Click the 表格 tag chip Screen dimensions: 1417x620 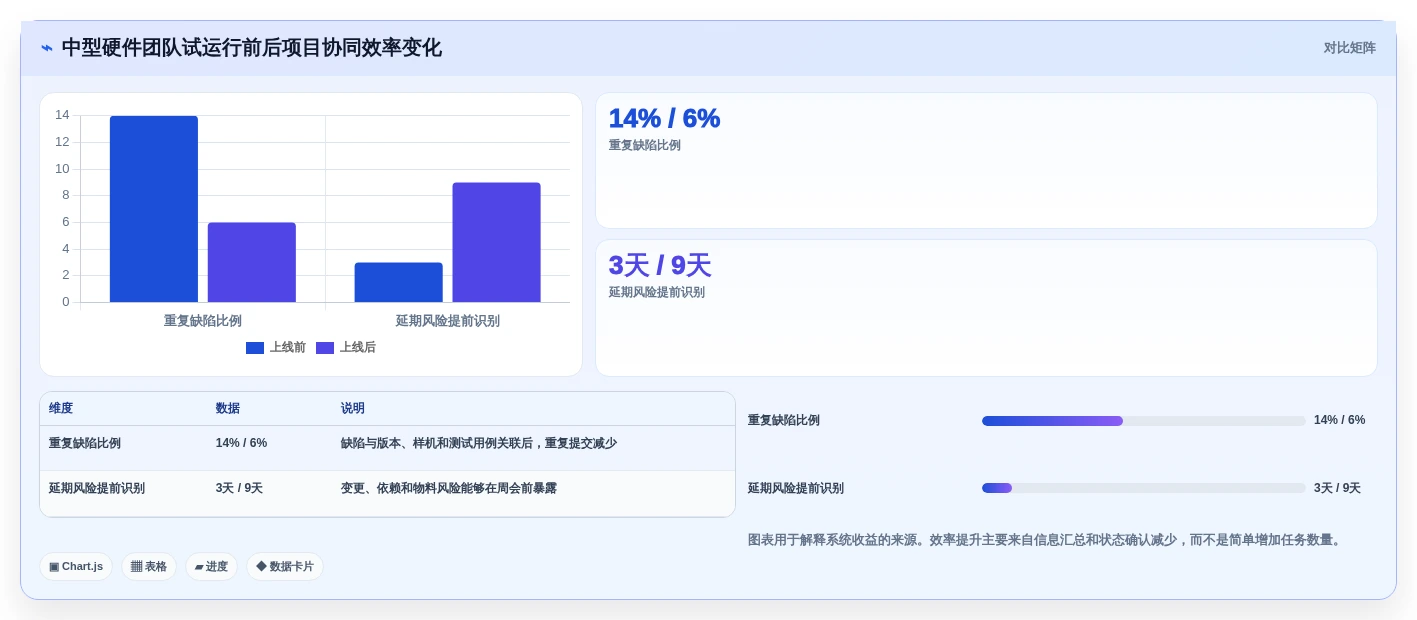(x=149, y=566)
